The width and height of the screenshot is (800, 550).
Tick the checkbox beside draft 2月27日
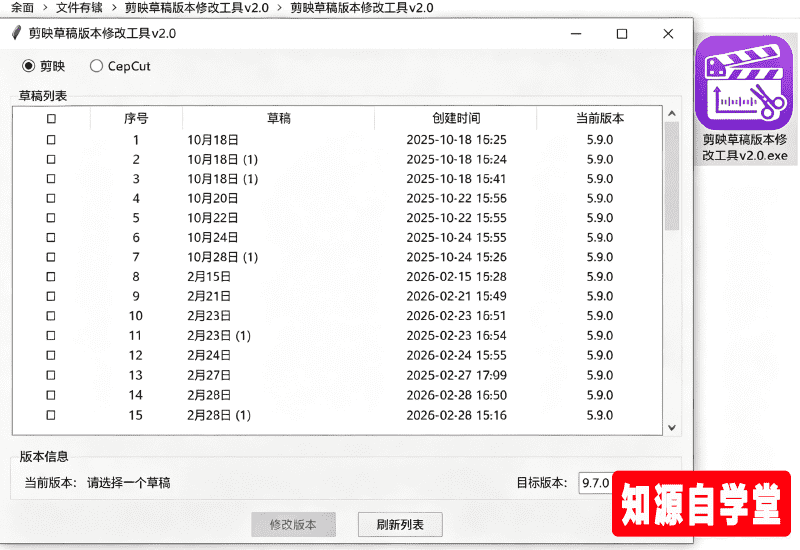(51, 375)
